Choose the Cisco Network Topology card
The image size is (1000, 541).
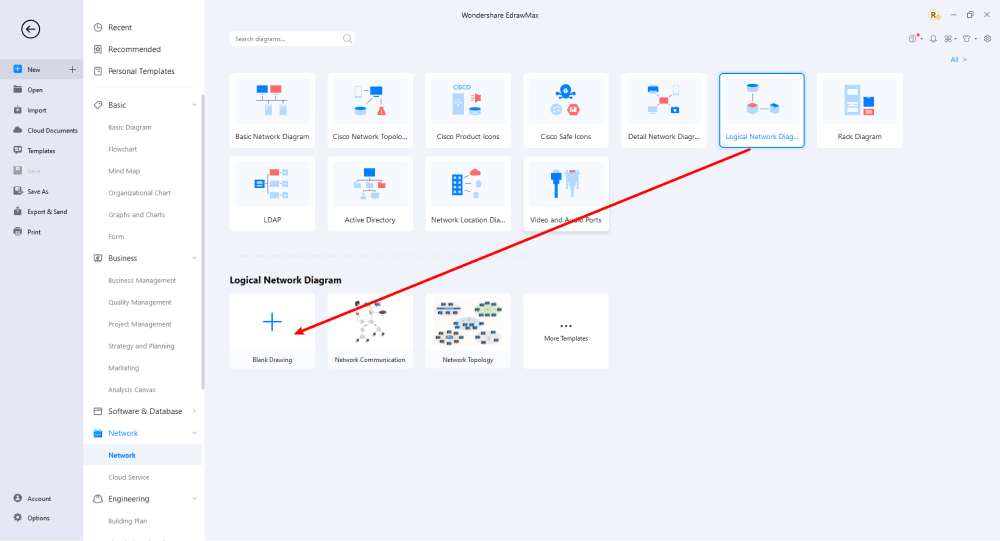click(x=370, y=110)
